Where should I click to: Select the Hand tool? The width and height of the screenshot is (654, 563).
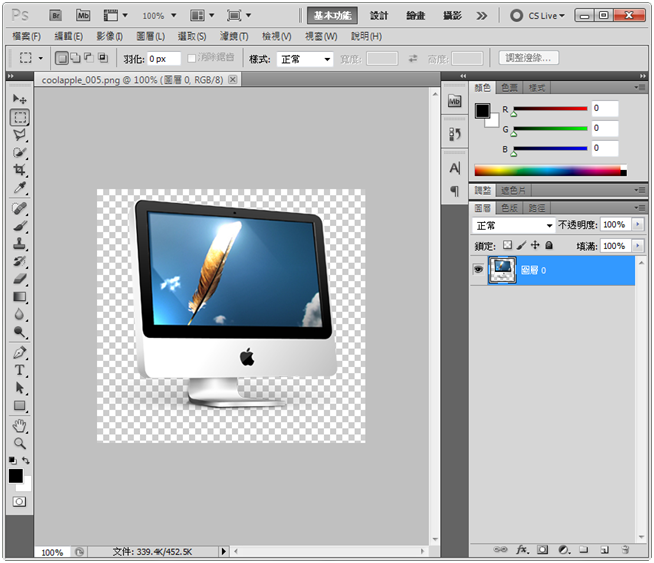point(19,426)
